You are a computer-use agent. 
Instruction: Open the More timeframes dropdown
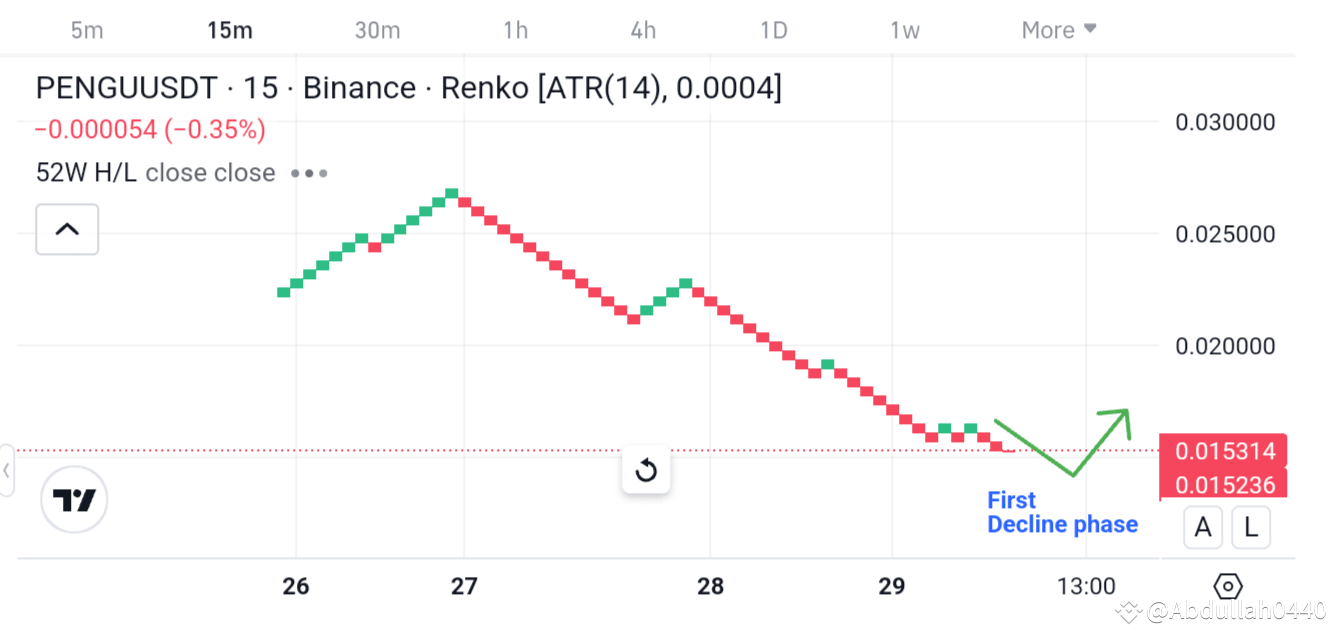click(x=1058, y=30)
